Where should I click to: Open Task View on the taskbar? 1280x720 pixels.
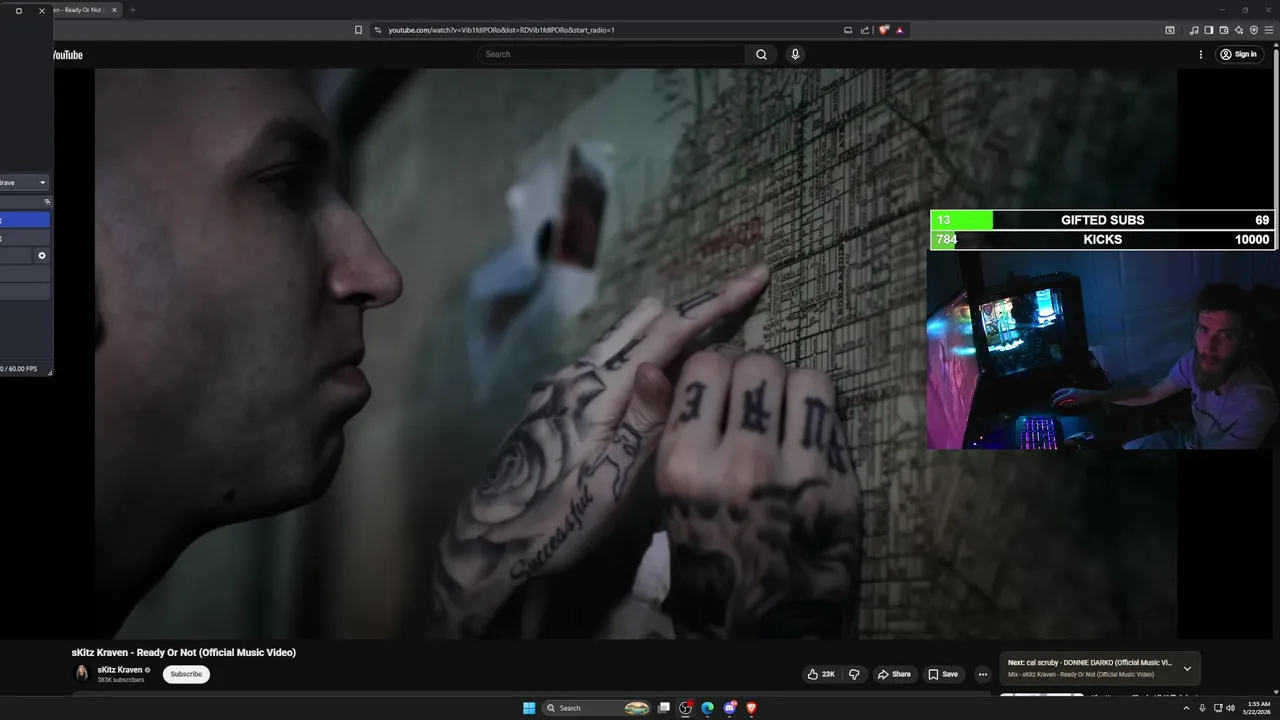pyautogui.click(x=663, y=708)
